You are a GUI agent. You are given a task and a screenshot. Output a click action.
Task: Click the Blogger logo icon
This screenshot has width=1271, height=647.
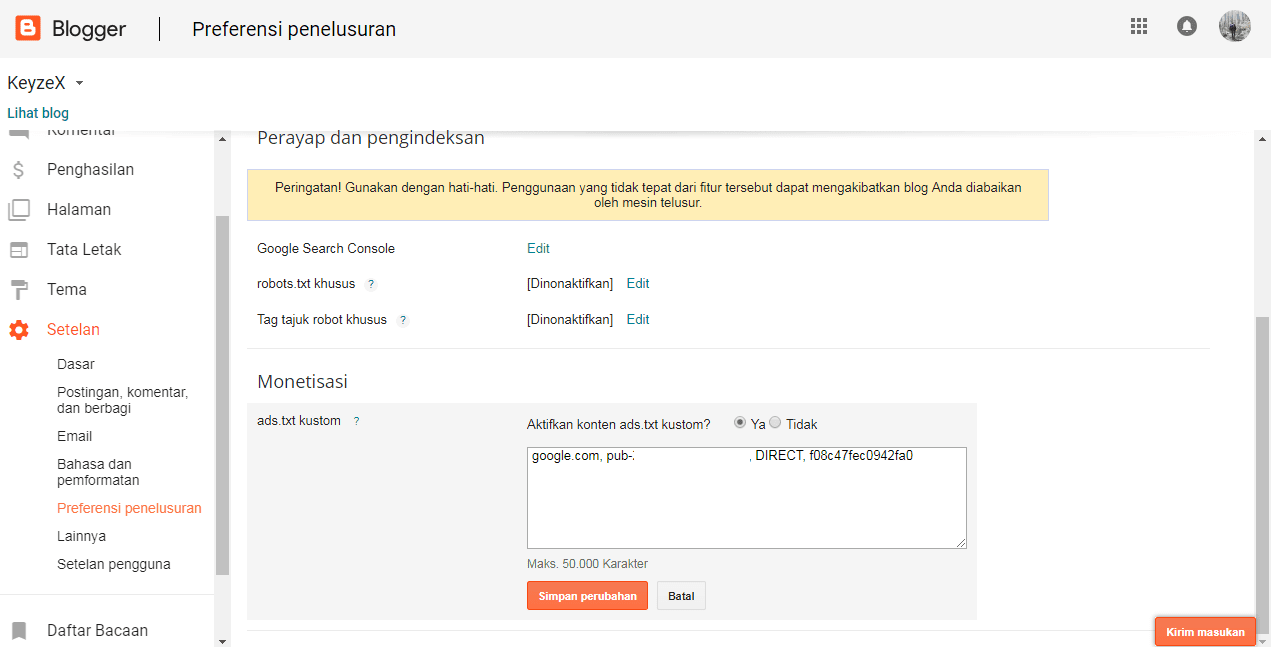[28, 28]
